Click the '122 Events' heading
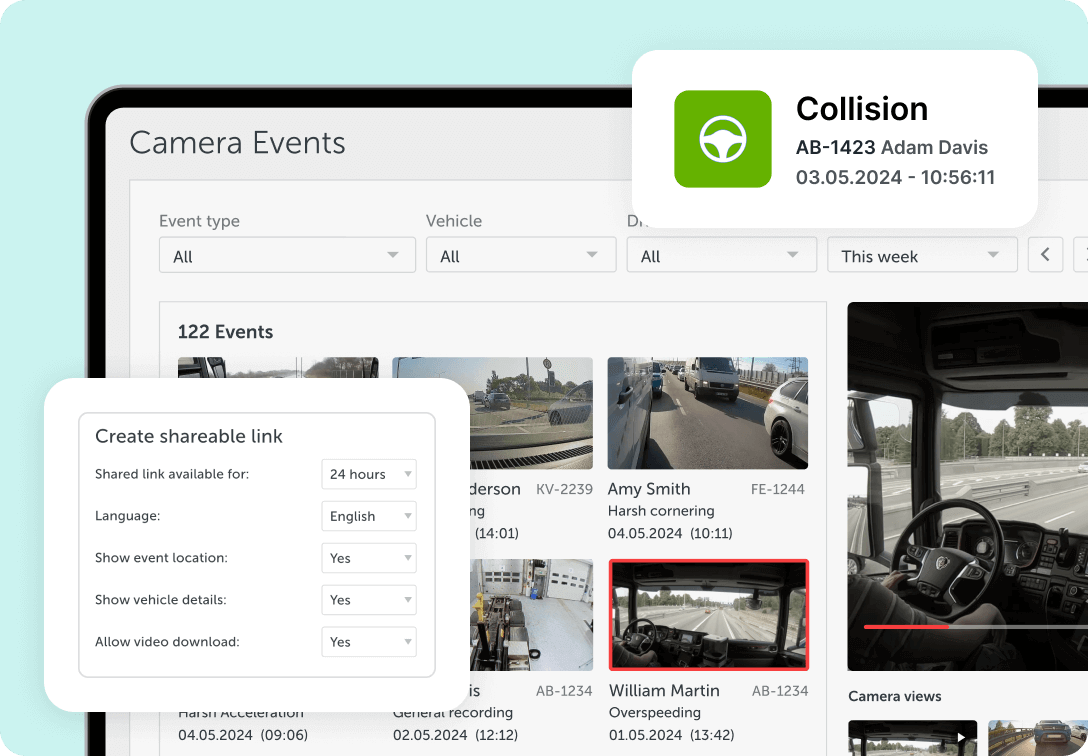Image resolution: width=1088 pixels, height=756 pixels. (x=226, y=332)
